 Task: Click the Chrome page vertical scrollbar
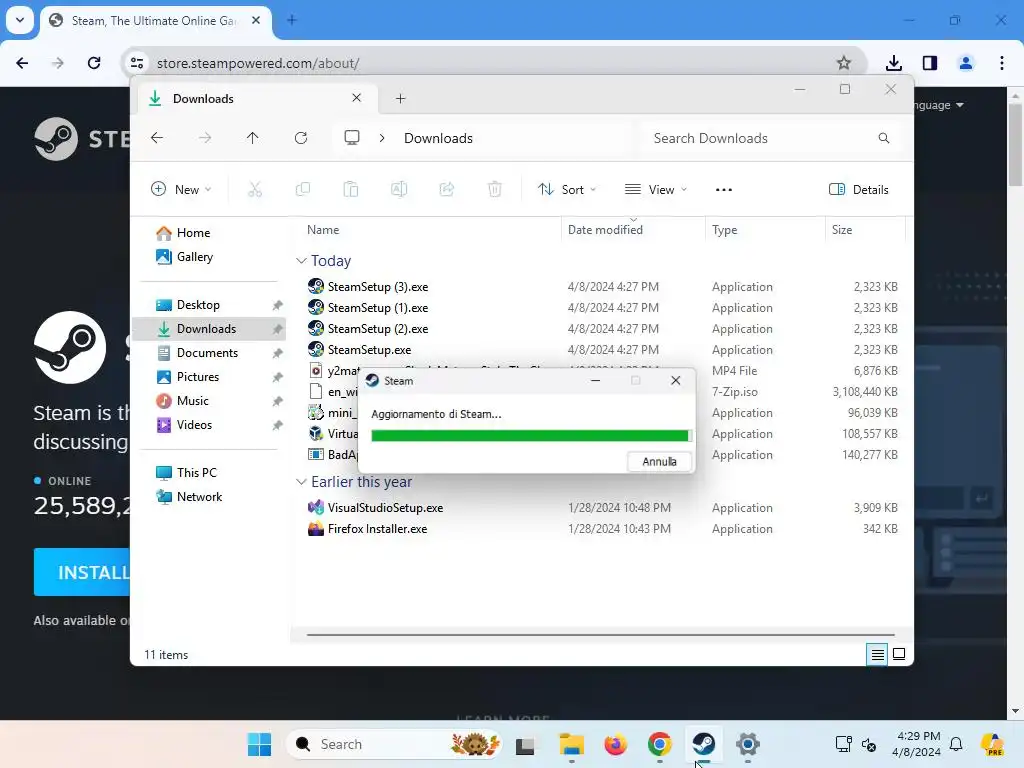pyautogui.click(x=1015, y=144)
